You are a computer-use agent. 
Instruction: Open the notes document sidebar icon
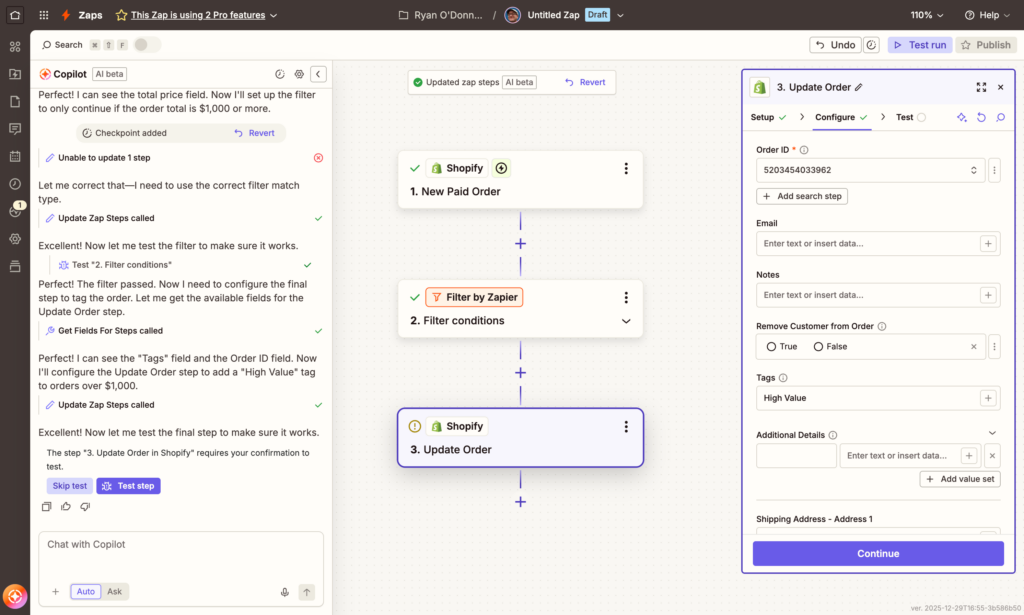15,101
